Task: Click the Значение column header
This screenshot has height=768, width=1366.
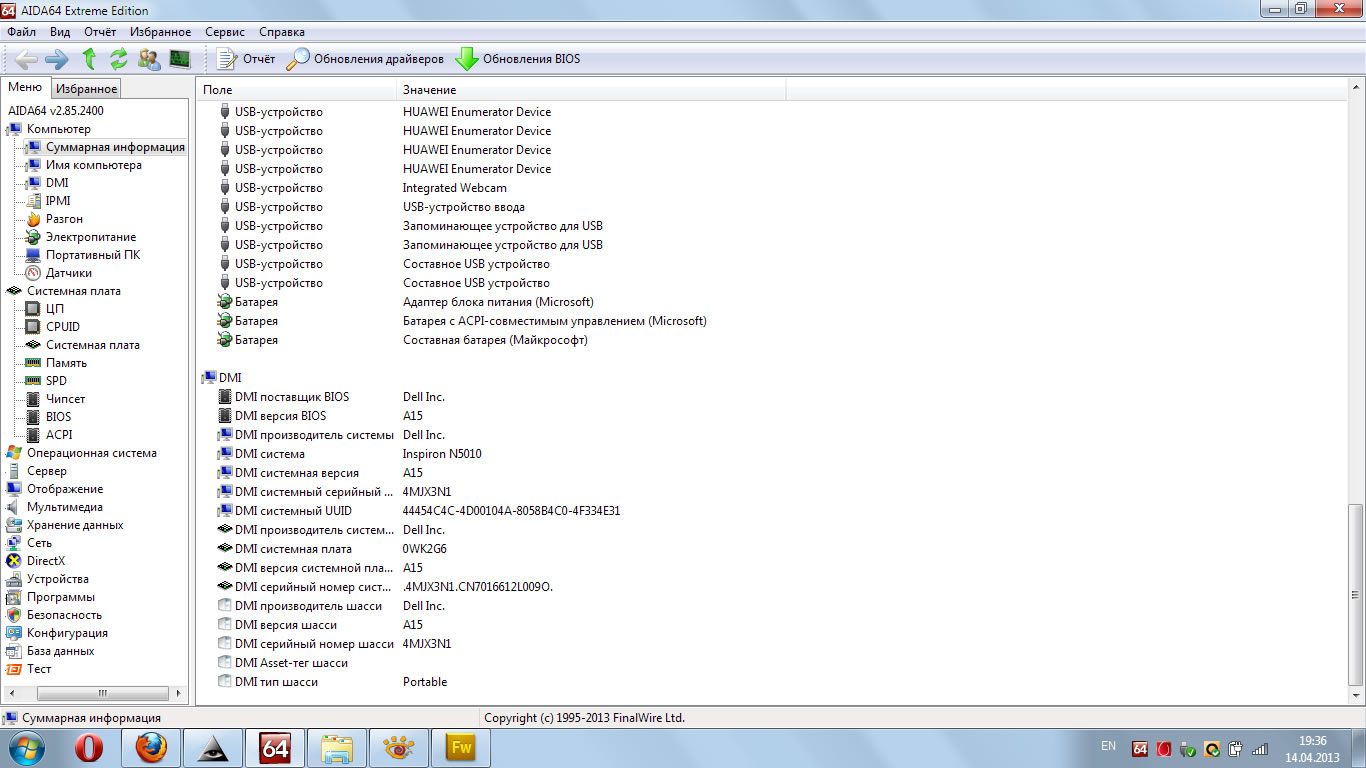Action: 592,90
